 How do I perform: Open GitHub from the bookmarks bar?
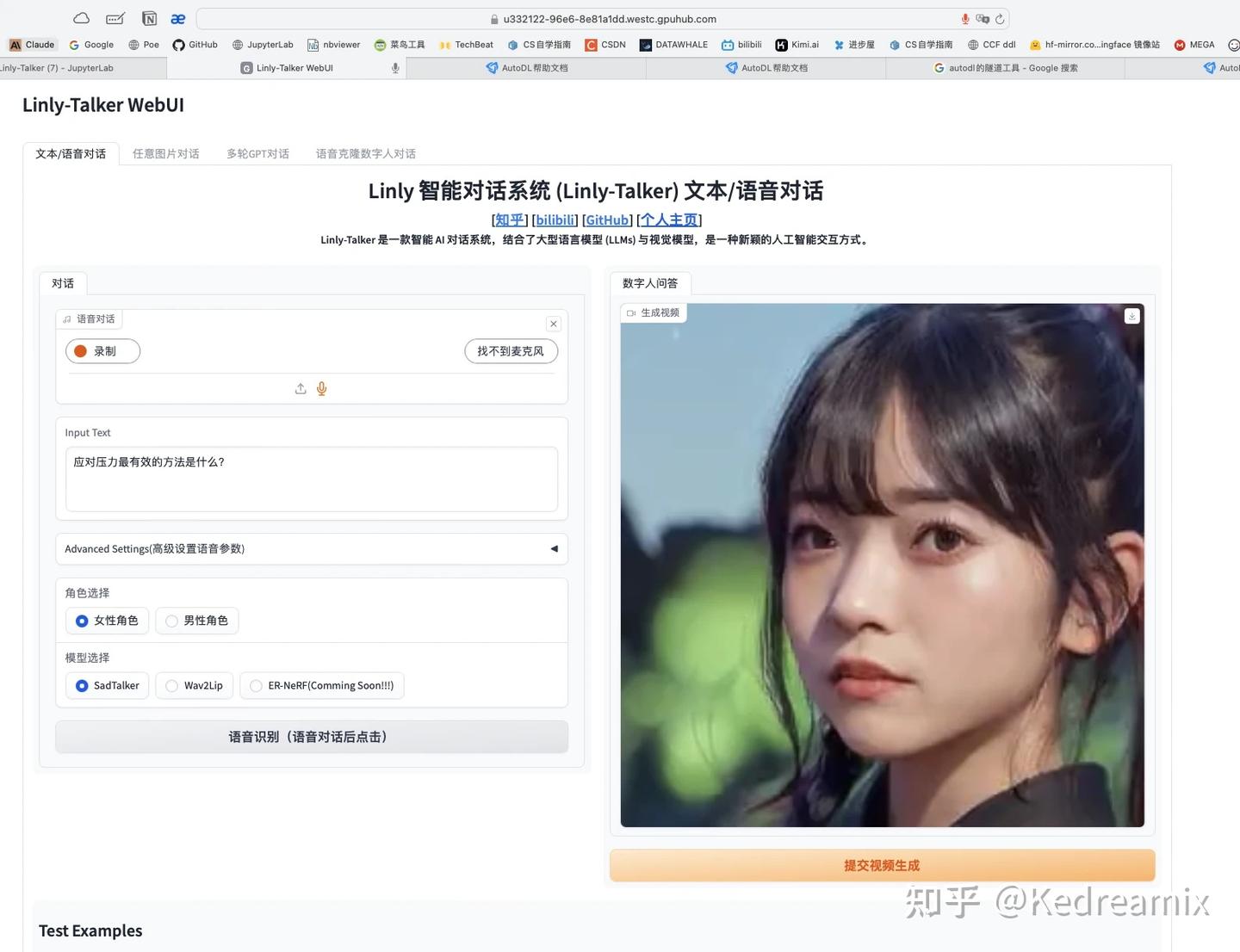pos(195,44)
